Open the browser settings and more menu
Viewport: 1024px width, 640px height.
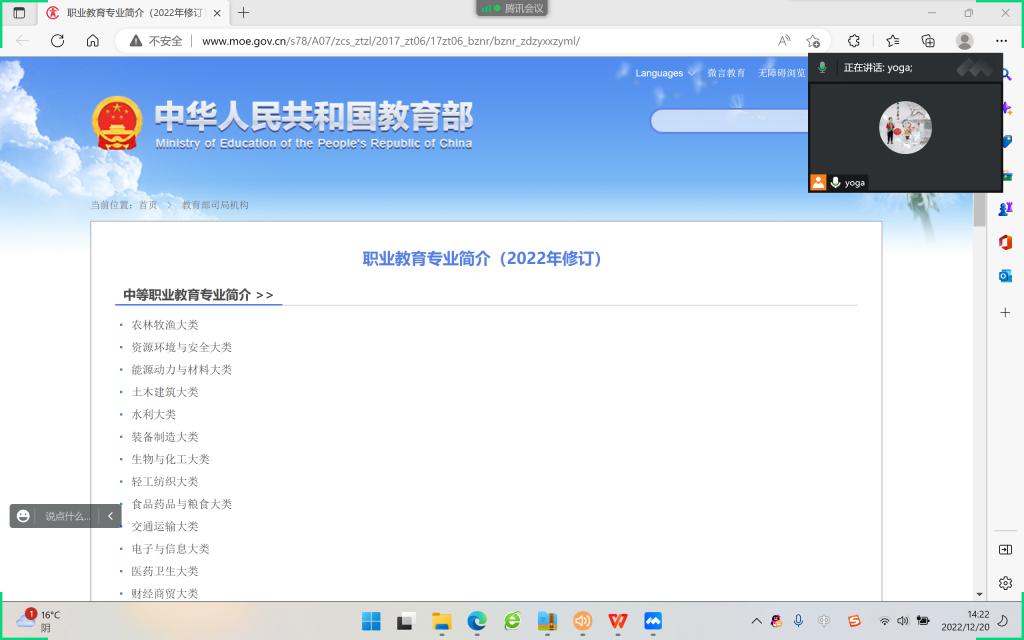coord(1001,41)
